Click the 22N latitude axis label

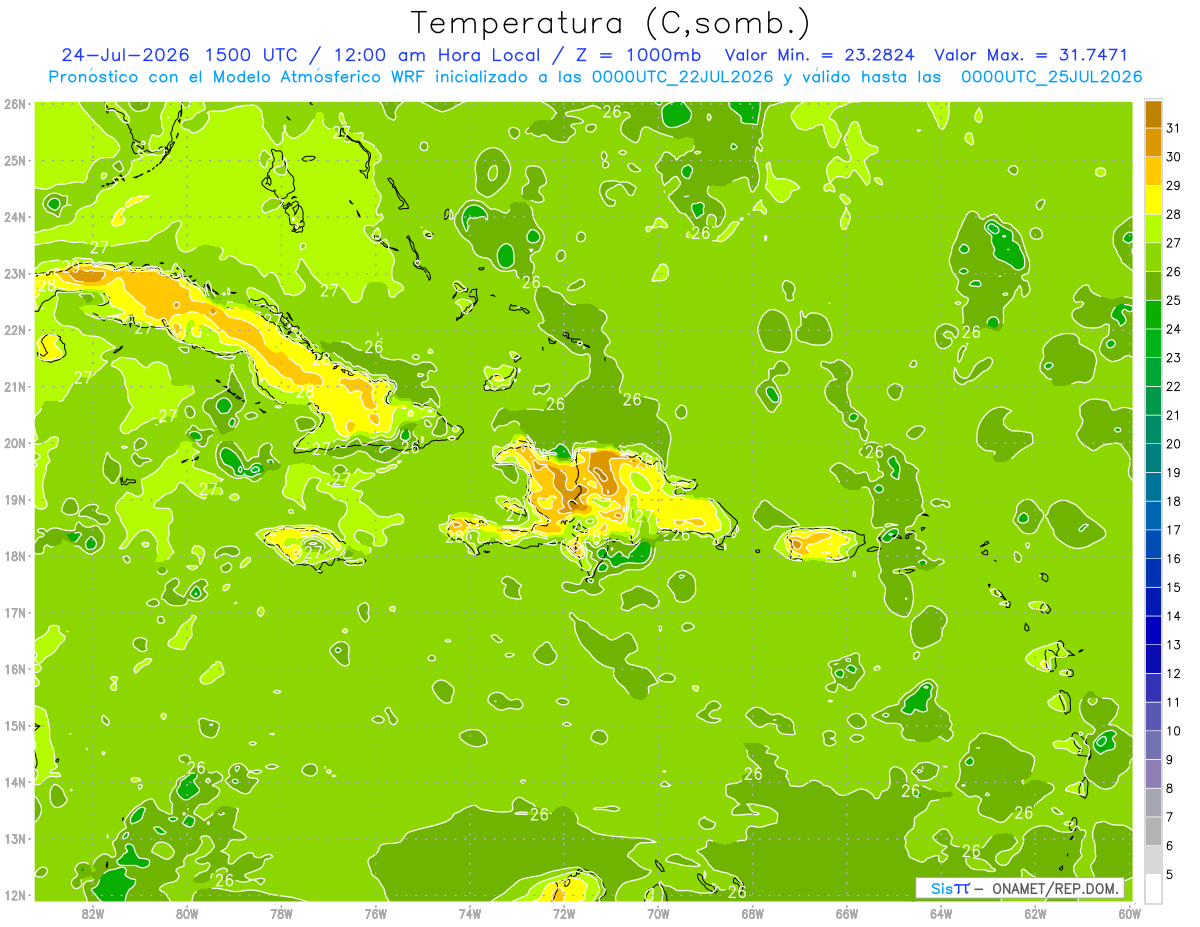click(x=15, y=330)
